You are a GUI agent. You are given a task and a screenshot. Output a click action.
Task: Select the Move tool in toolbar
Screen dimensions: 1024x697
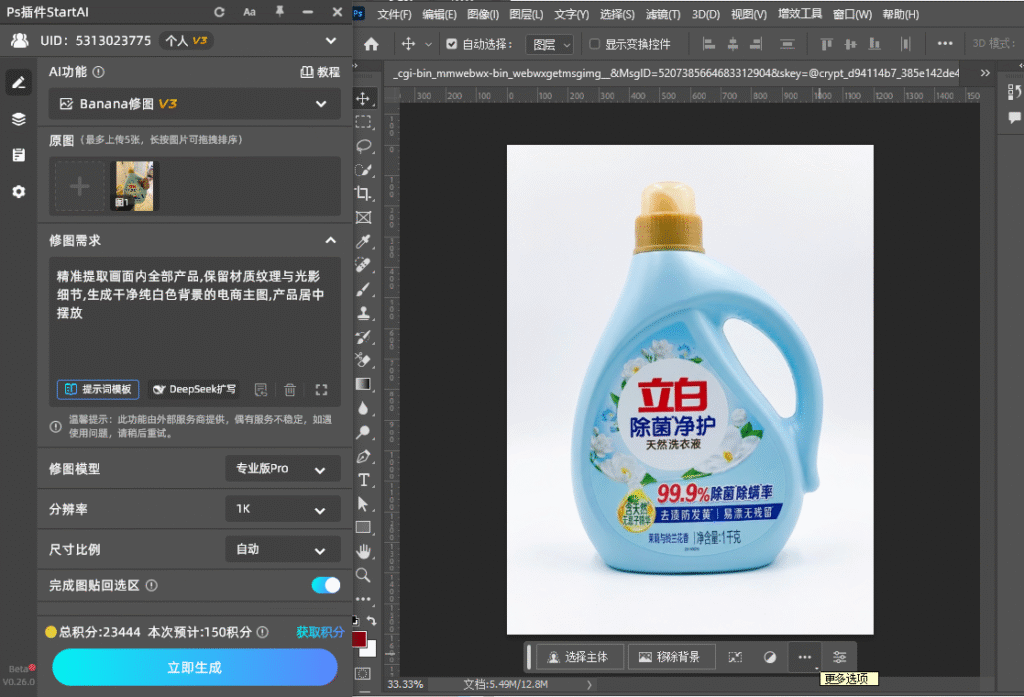pos(363,99)
